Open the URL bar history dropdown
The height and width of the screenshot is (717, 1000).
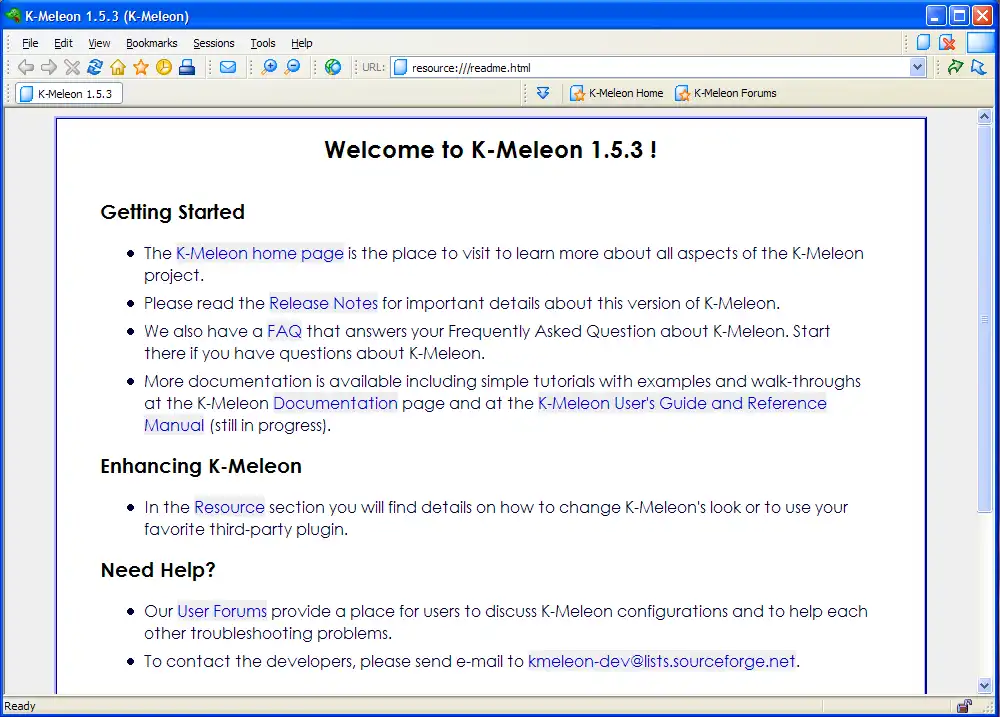(x=918, y=67)
